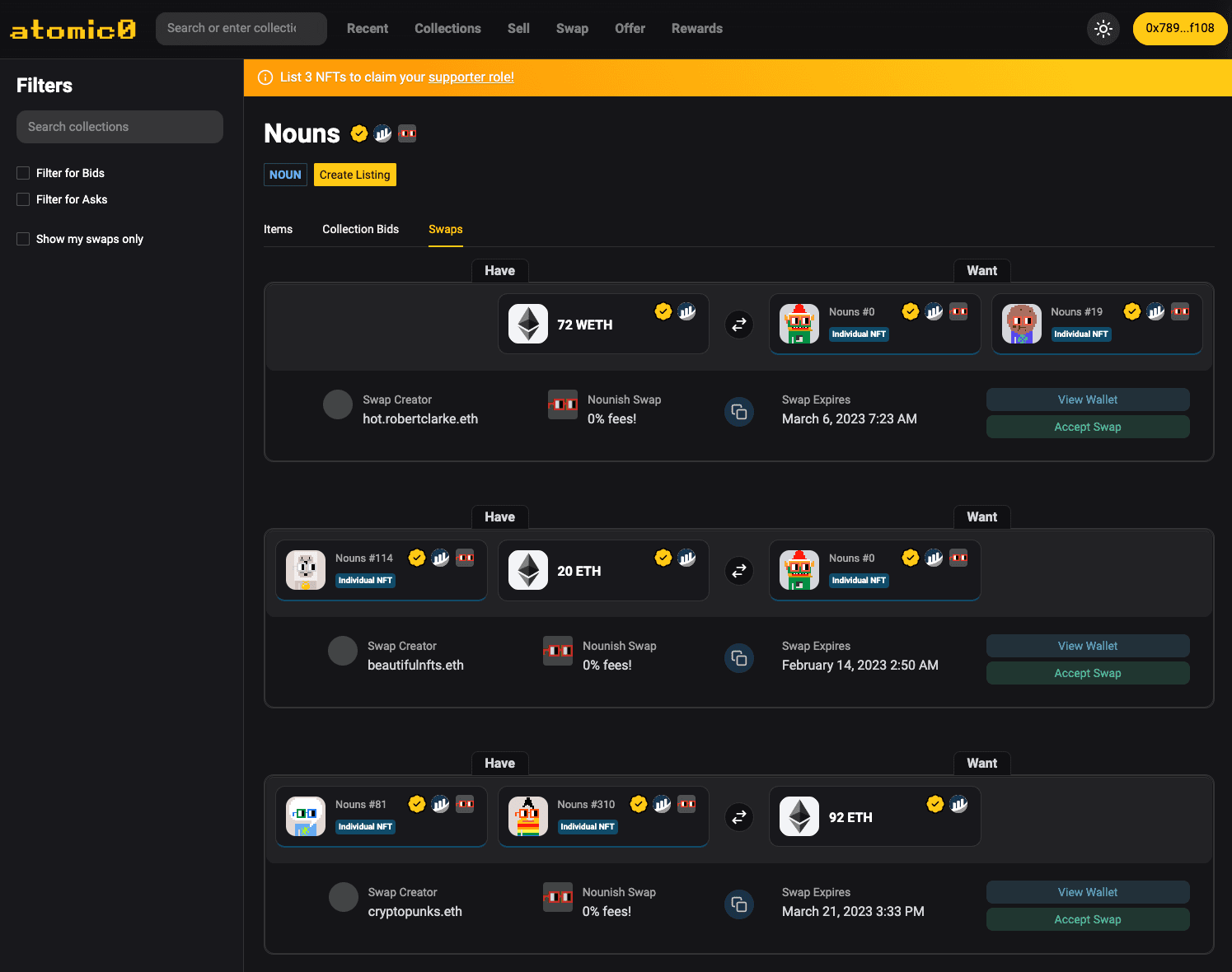The height and width of the screenshot is (972, 1232).
Task: Click the top search collection field
Action: [241, 29]
